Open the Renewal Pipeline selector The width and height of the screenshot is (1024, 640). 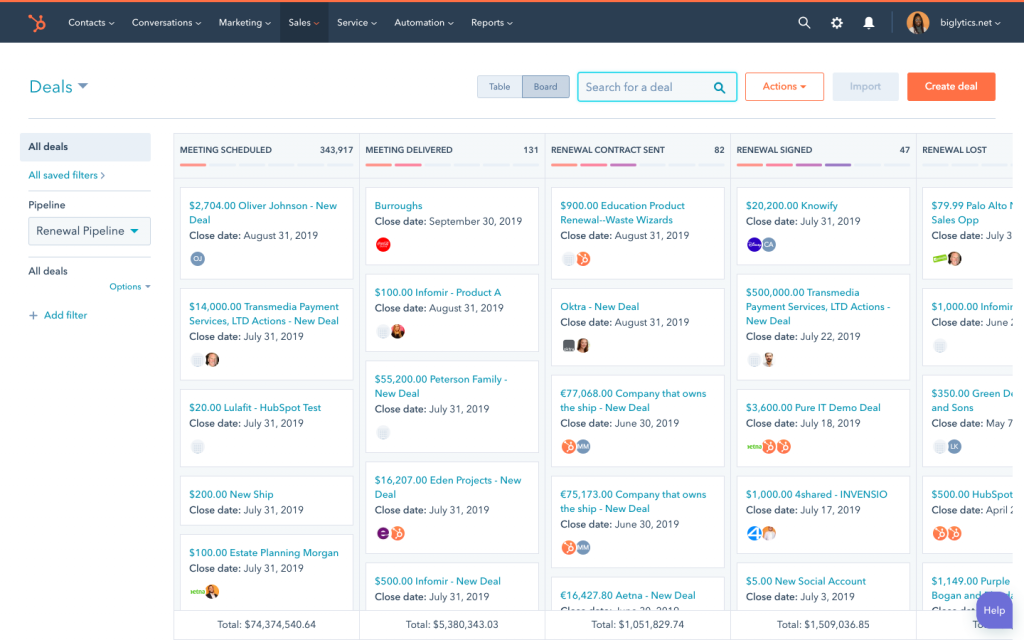89,231
